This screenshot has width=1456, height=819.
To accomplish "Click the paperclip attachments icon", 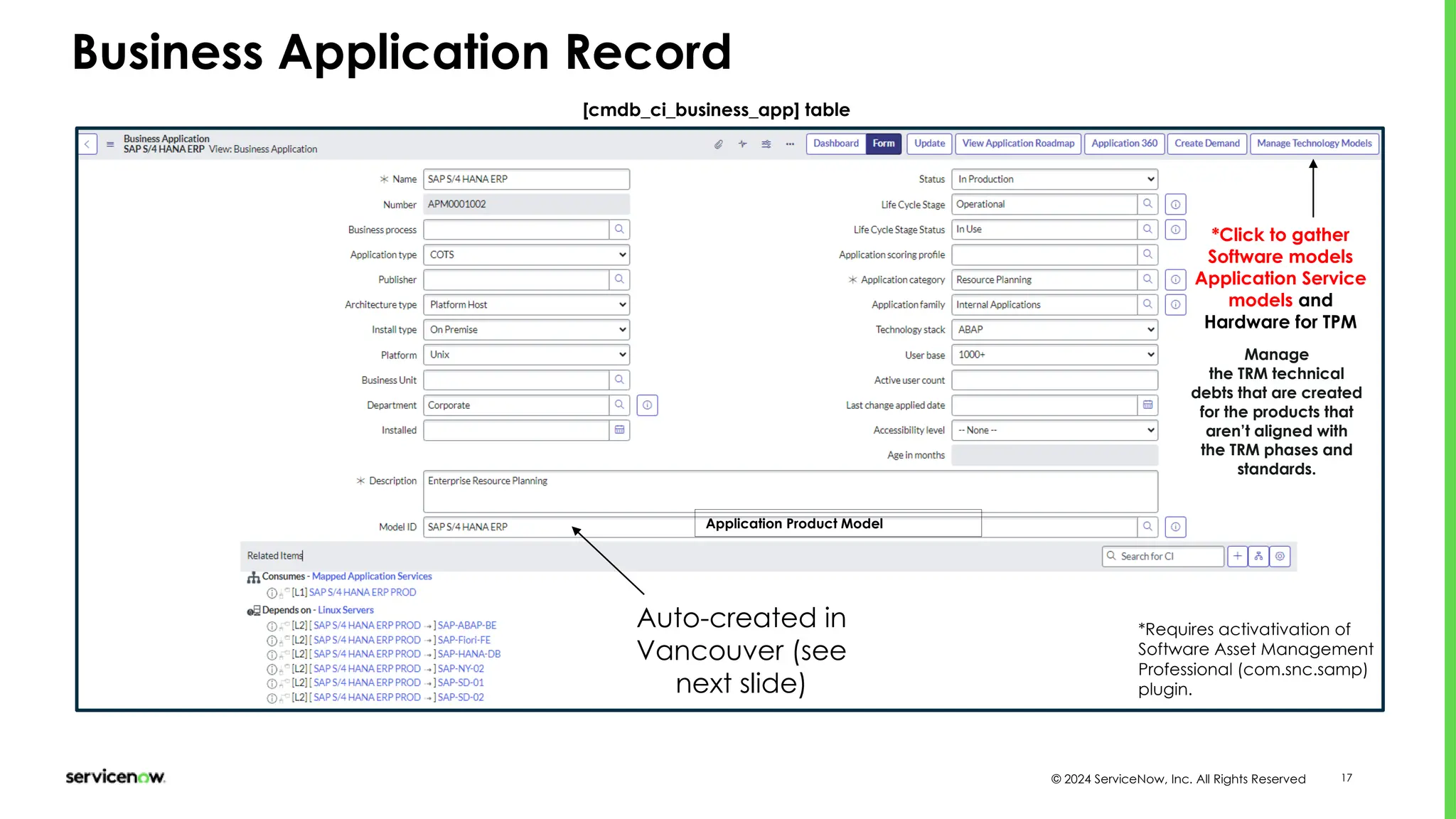I will click(x=719, y=144).
